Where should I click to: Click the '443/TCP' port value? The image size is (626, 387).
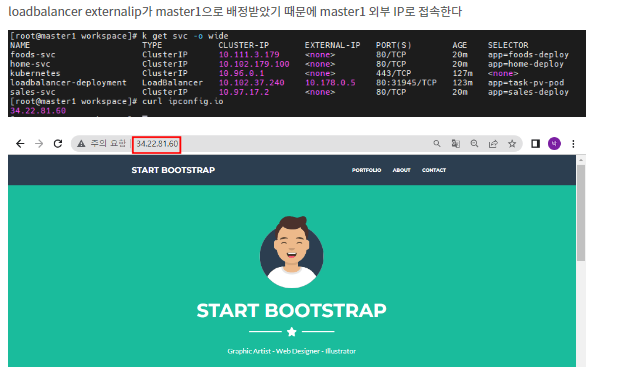pyautogui.click(x=394, y=73)
